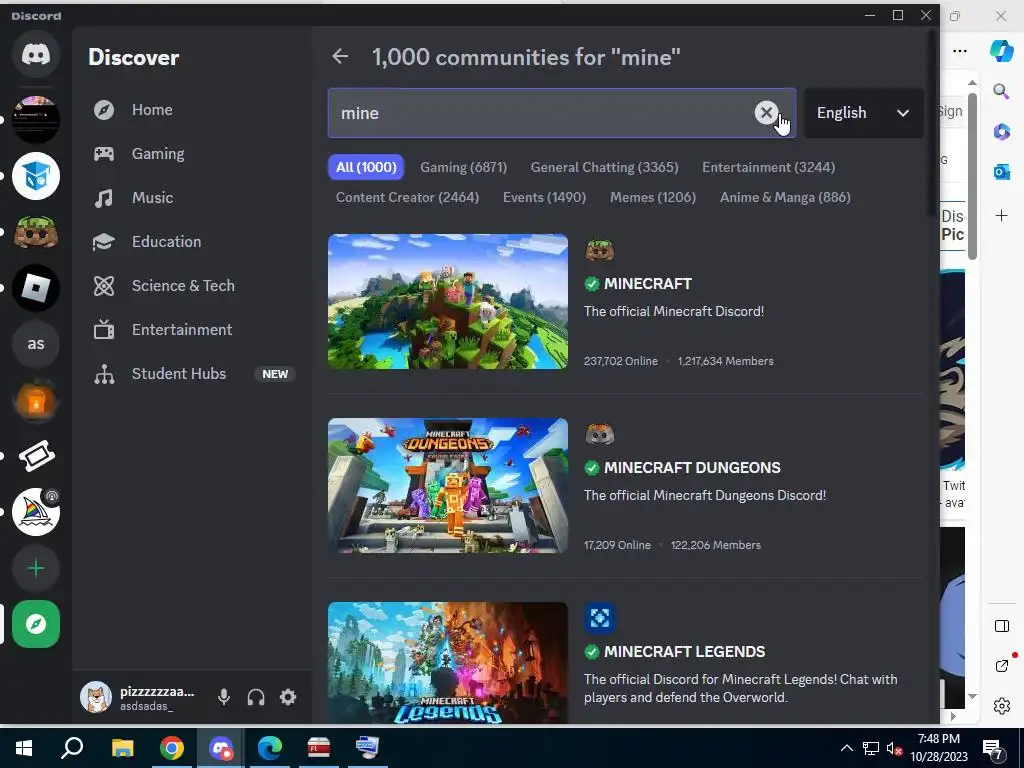Open the ticket server icon in sidebar
Image resolution: width=1024 pixels, height=768 pixels.
click(x=36, y=456)
